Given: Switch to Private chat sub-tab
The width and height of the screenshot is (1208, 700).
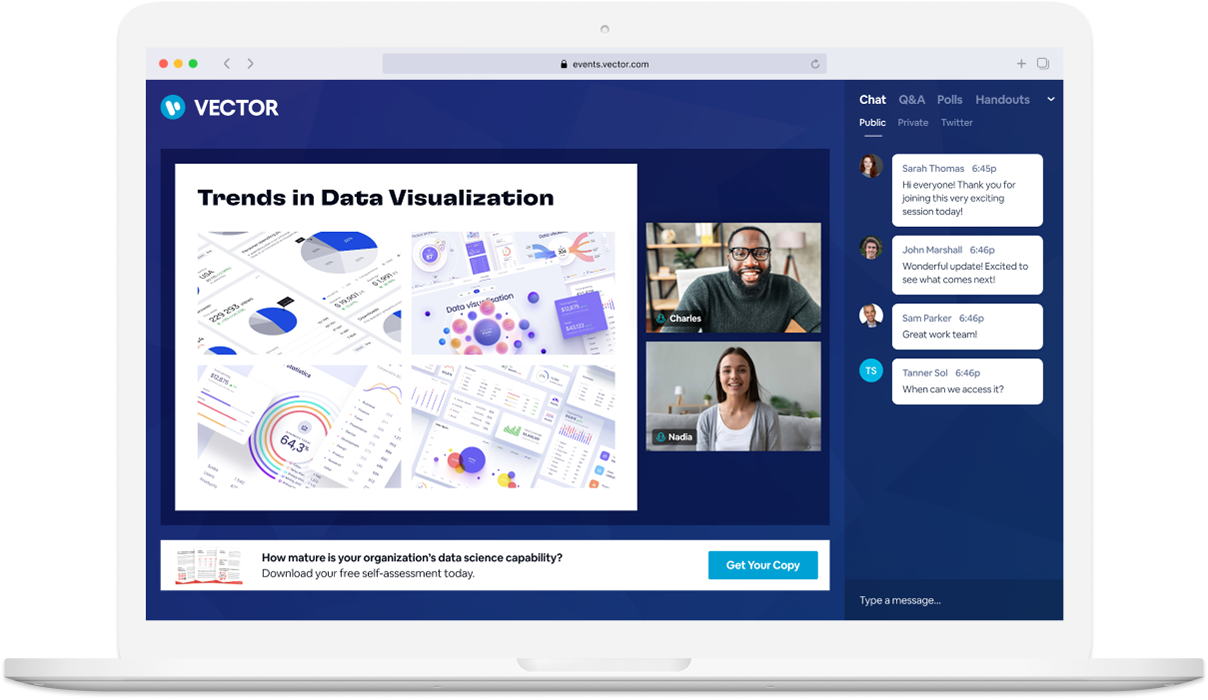Looking at the screenshot, I should 913,123.
